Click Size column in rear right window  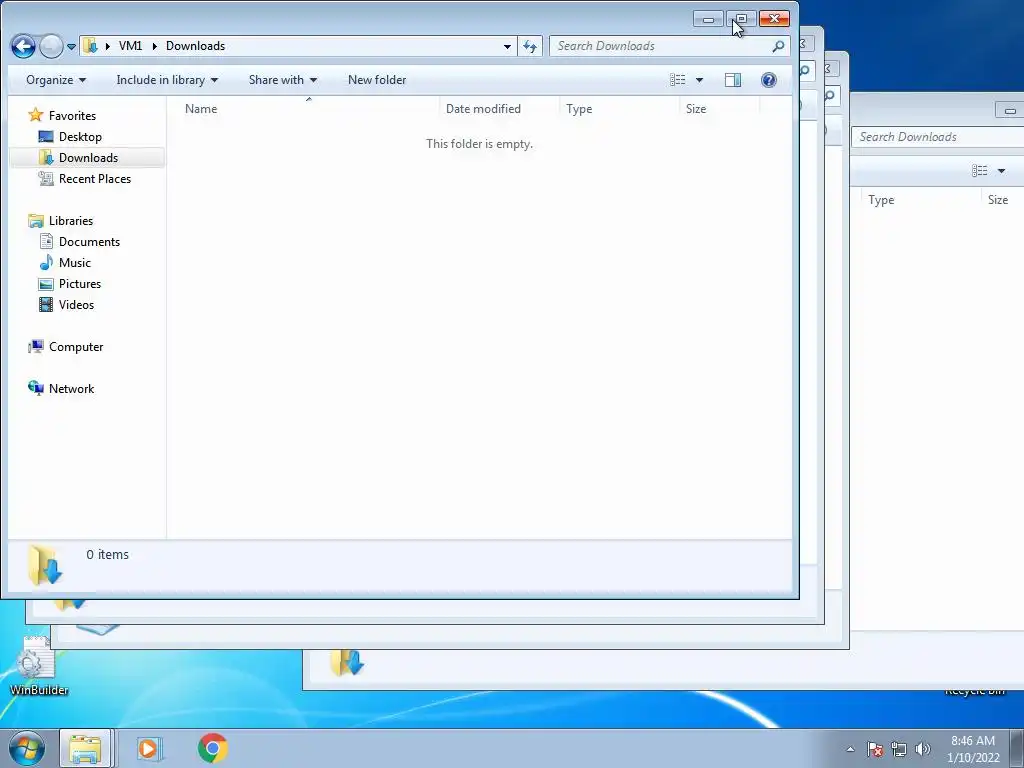click(x=997, y=200)
